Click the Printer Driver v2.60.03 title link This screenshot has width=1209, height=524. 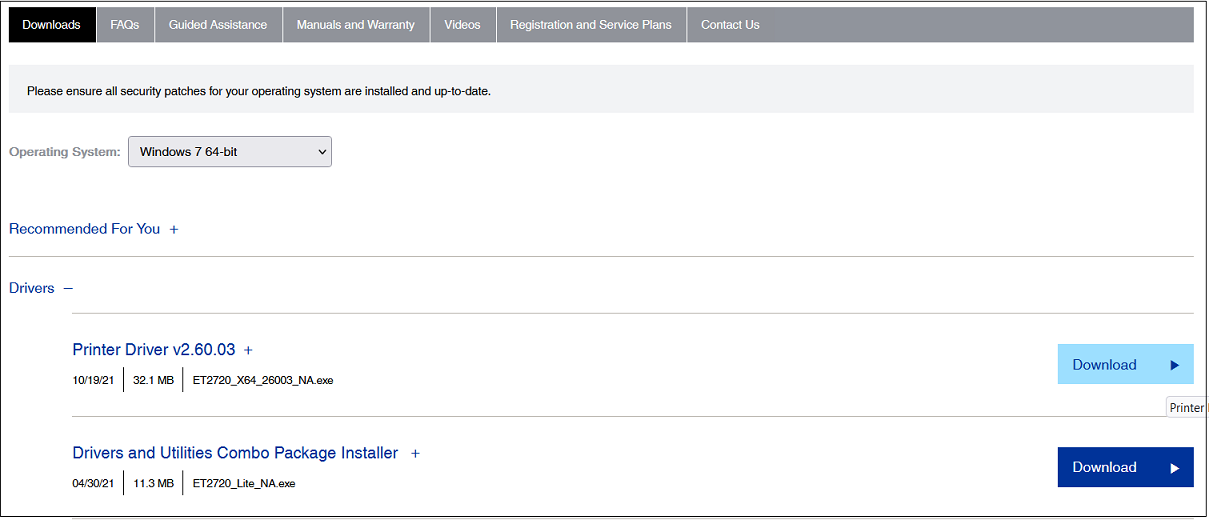click(x=154, y=350)
